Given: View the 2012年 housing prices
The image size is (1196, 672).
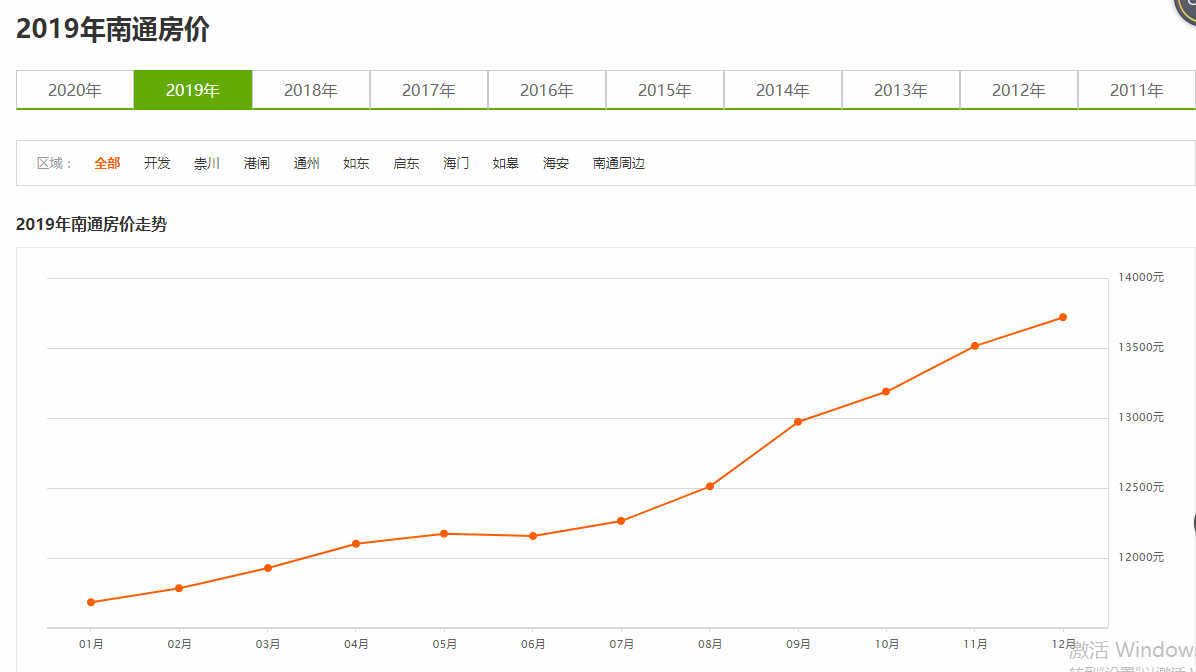Looking at the screenshot, I should pyautogui.click(x=1019, y=89).
